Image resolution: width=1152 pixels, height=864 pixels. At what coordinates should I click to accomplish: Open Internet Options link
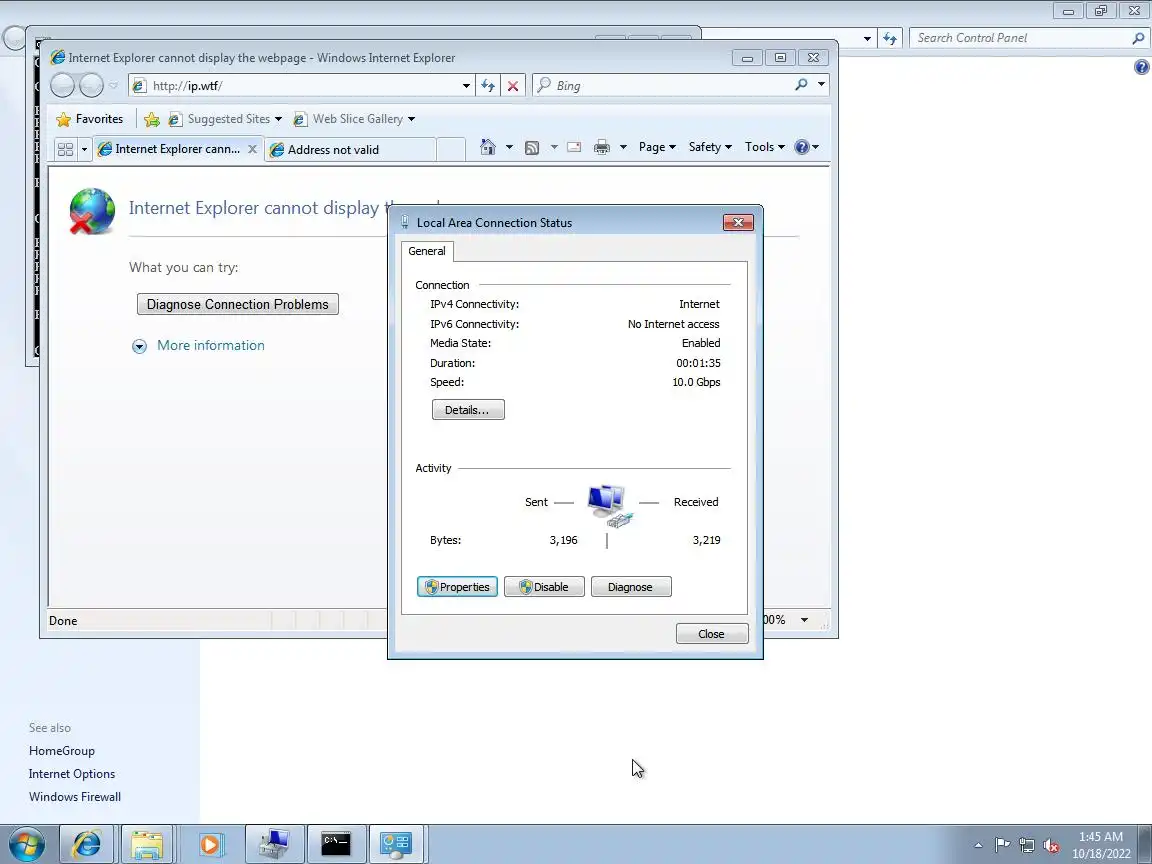pos(72,774)
